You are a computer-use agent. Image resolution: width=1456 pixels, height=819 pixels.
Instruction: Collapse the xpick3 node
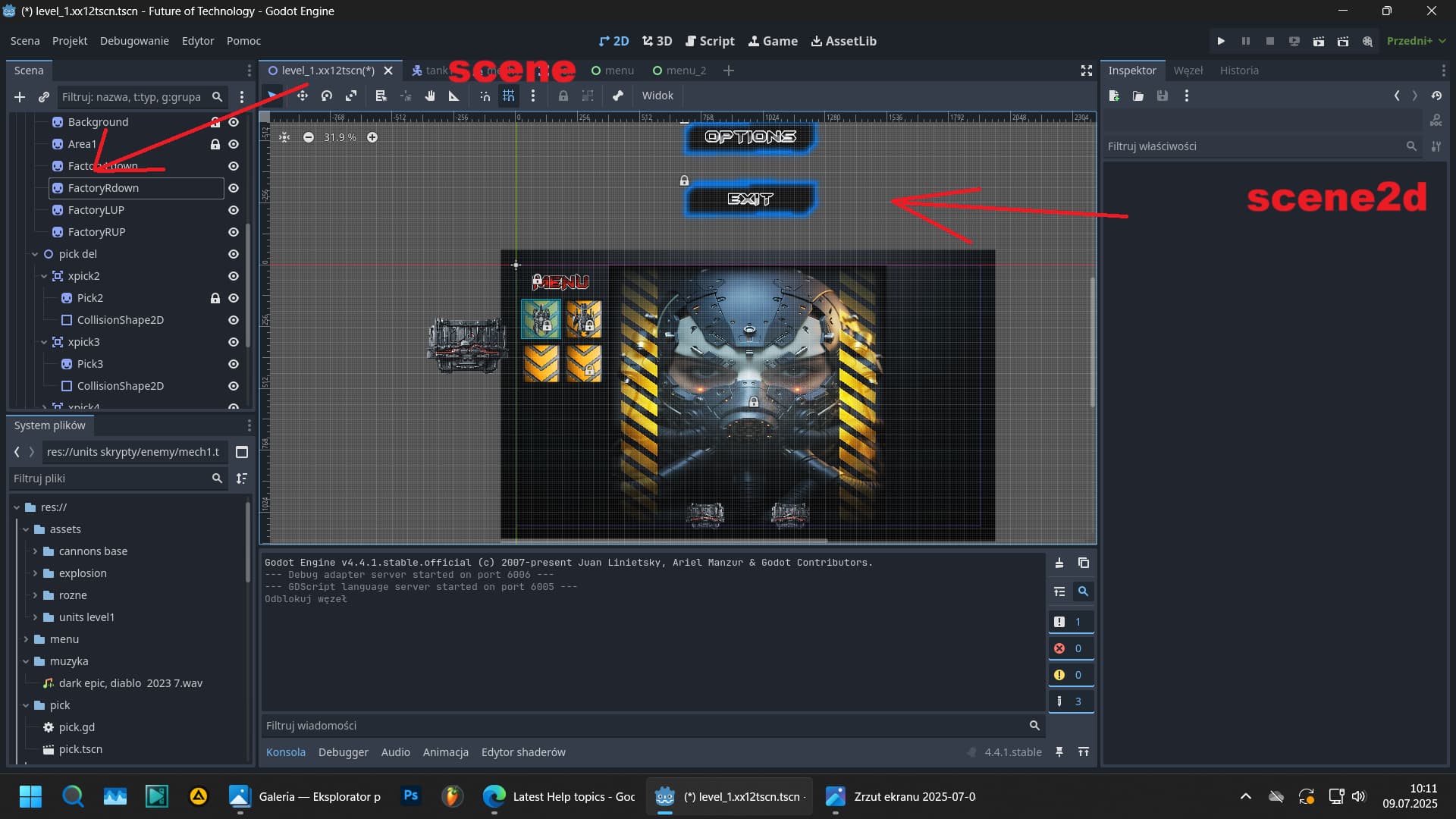[x=44, y=342]
